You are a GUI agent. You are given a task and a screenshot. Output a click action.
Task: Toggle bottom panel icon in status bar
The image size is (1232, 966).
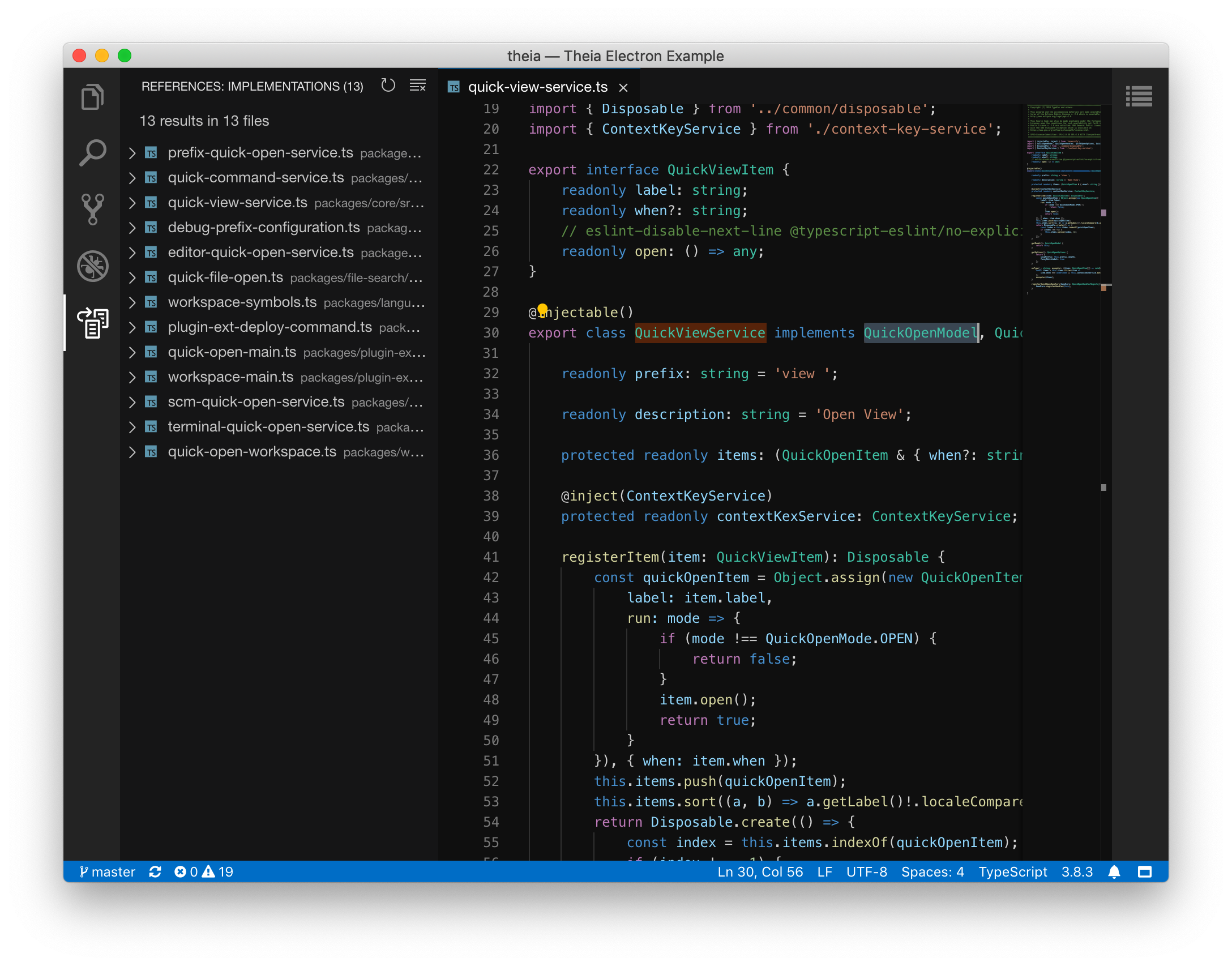(1144, 871)
